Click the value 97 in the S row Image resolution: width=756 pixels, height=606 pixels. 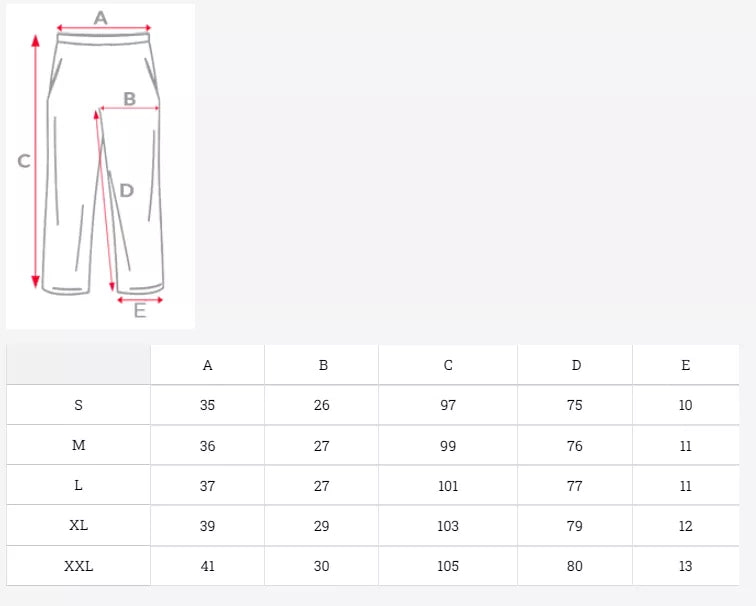pos(448,405)
